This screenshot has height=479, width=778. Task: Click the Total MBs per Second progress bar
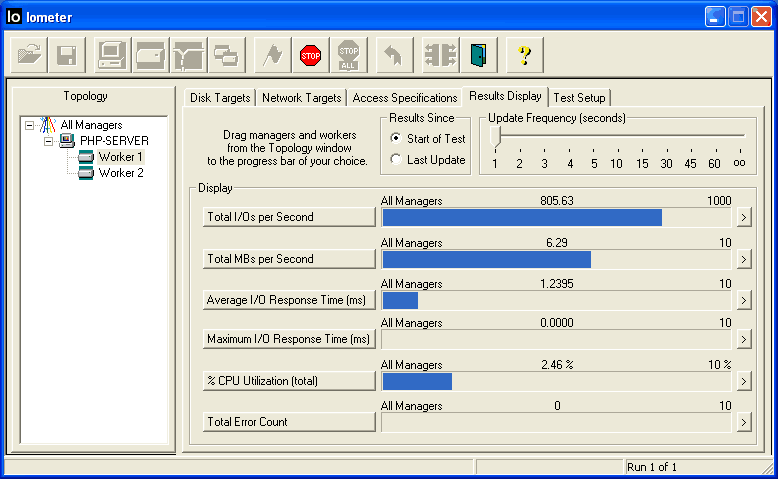(x=556, y=259)
